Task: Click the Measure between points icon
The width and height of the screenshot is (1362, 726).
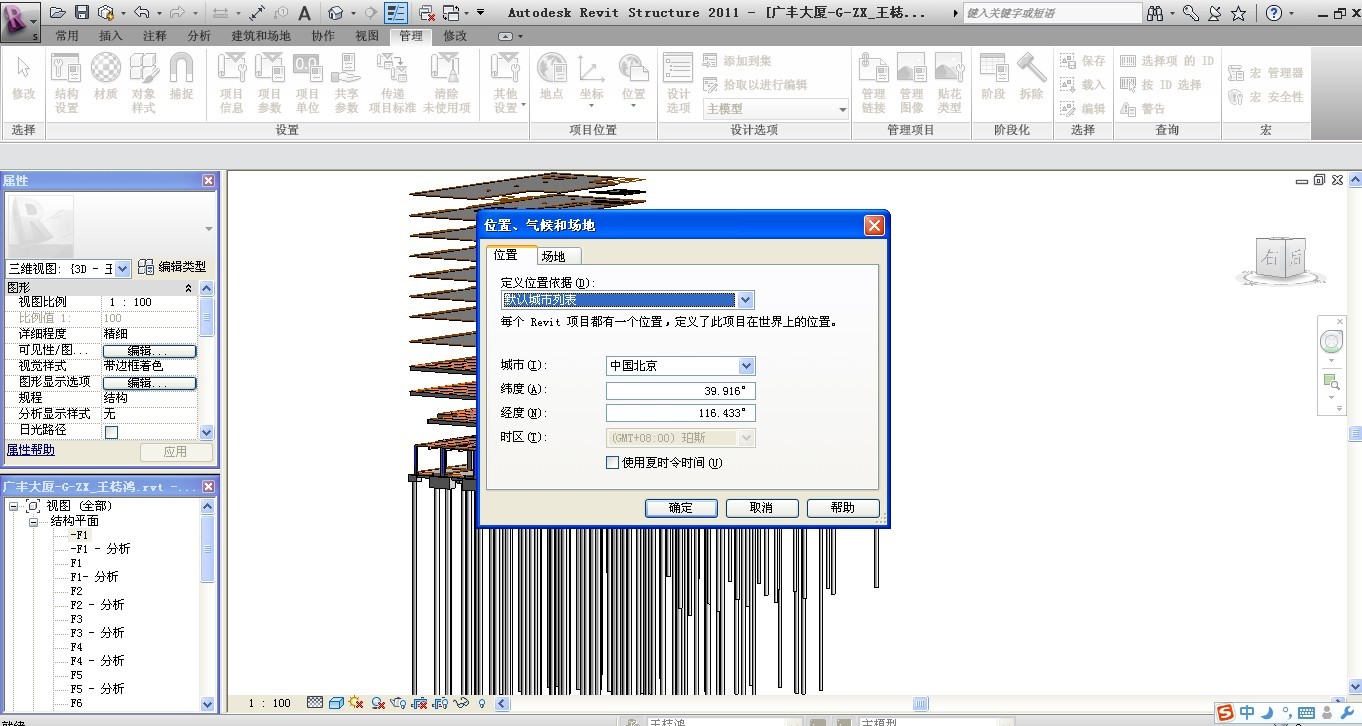Action: click(x=257, y=13)
